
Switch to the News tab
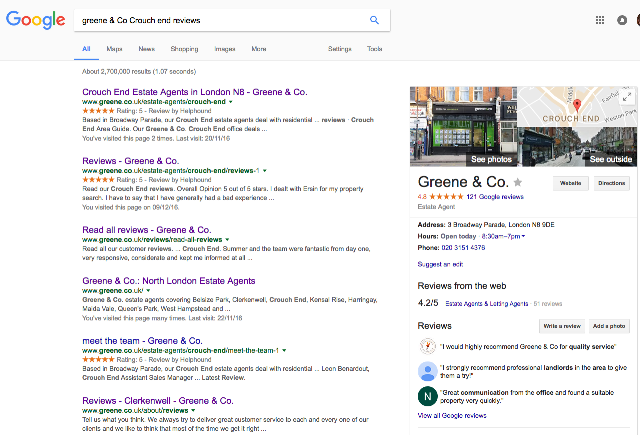tap(147, 49)
